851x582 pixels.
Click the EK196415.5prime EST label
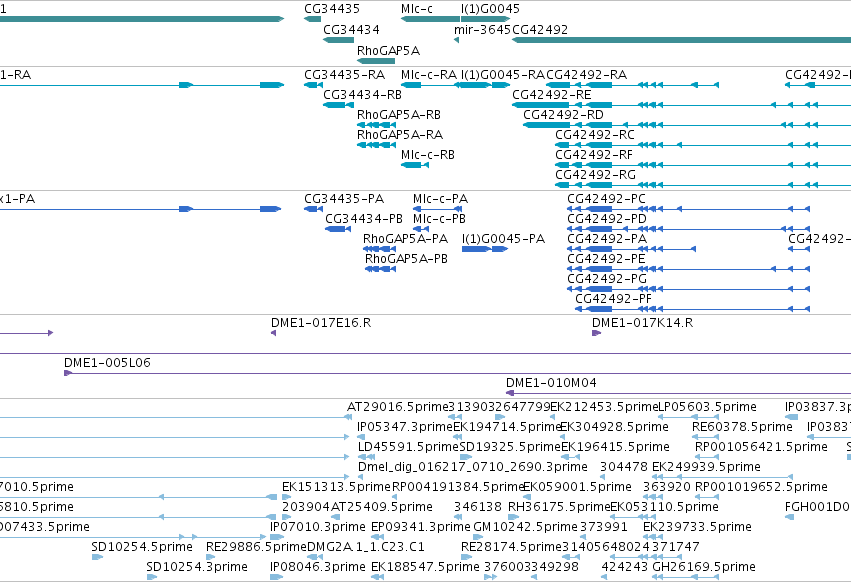pos(615,447)
